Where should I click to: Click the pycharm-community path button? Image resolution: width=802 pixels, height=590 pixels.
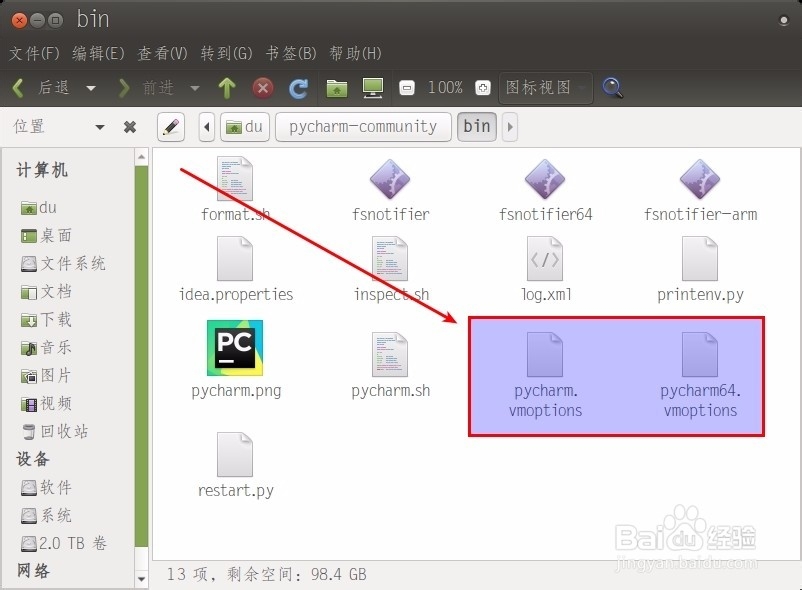tap(363, 127)
